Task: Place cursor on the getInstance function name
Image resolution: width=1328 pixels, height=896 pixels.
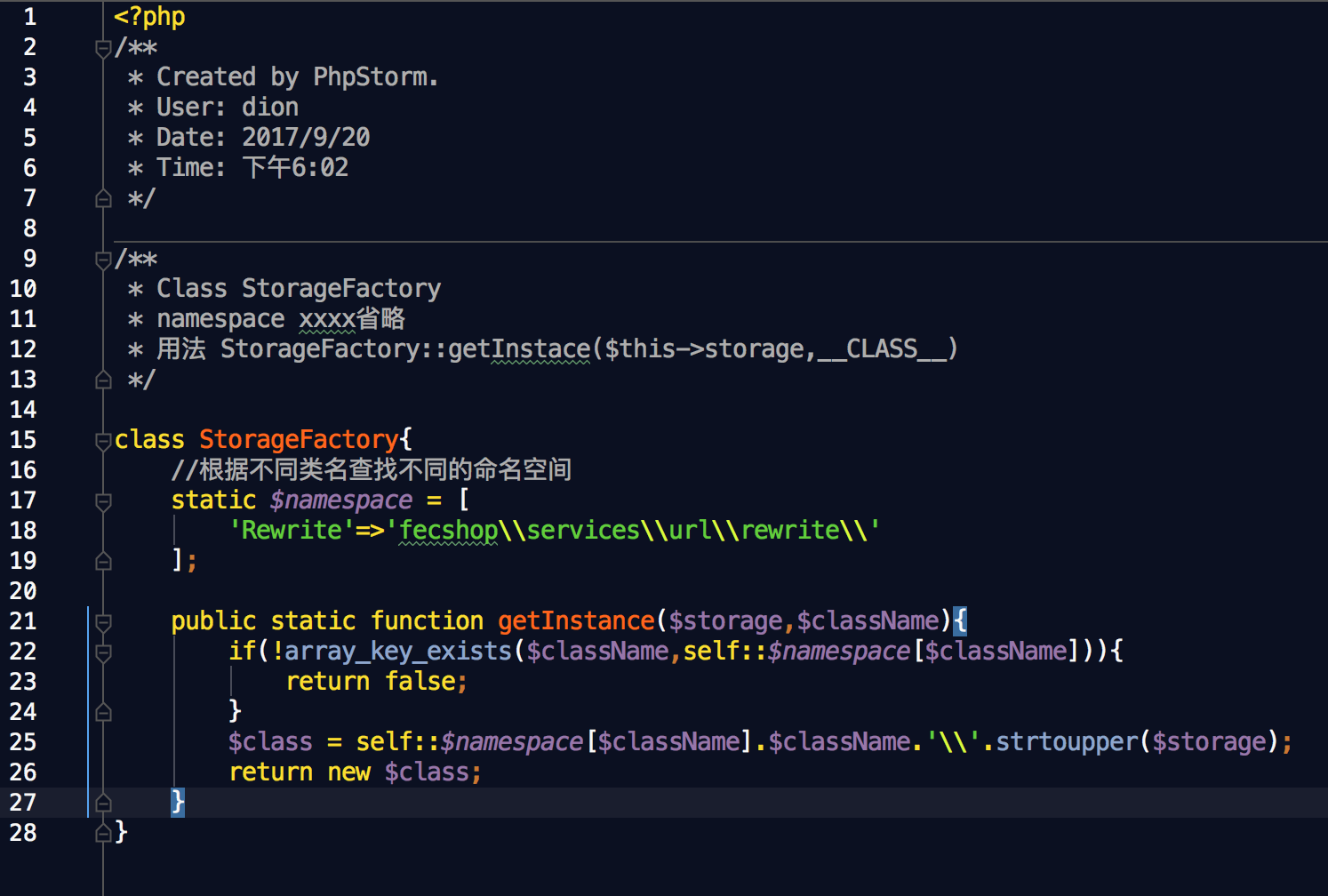Action: coord(576,620)
